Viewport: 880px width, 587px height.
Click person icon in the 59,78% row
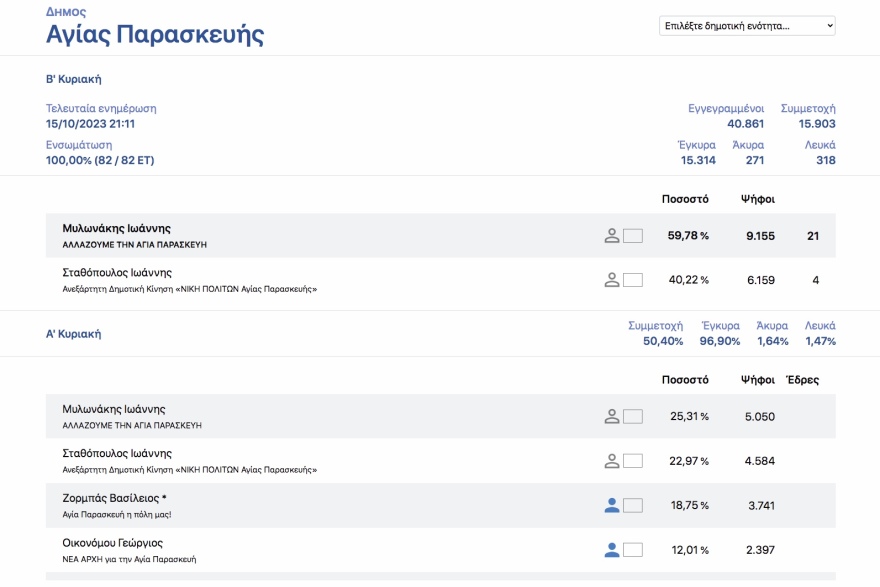pos(612,236)
